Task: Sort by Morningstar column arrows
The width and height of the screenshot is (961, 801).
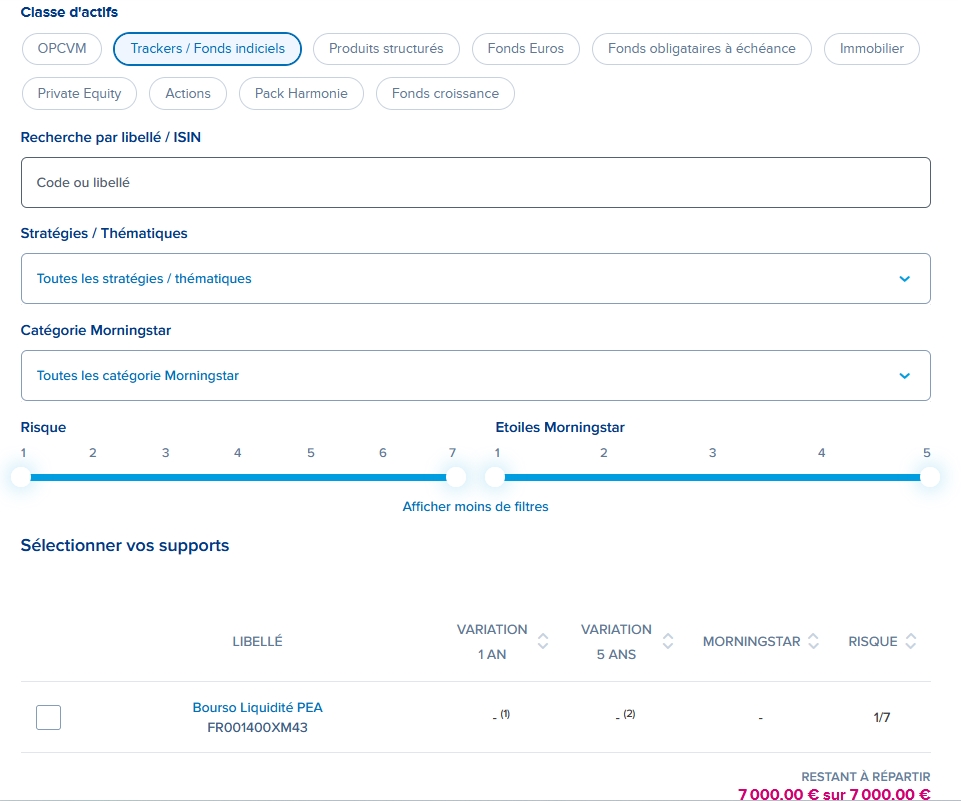Action: point(814,641)
